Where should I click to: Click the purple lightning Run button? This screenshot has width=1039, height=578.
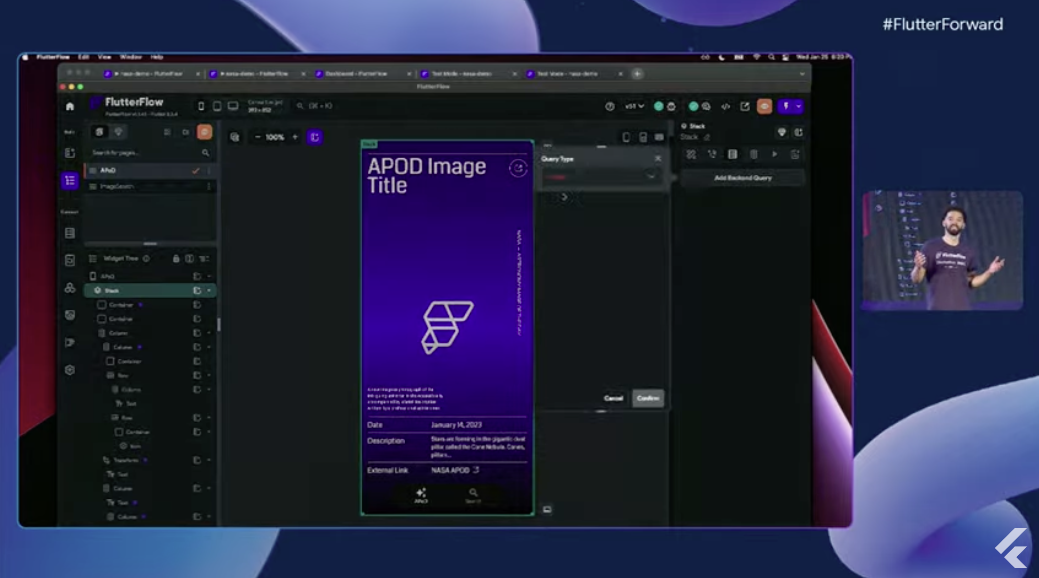tap(786, 106)
